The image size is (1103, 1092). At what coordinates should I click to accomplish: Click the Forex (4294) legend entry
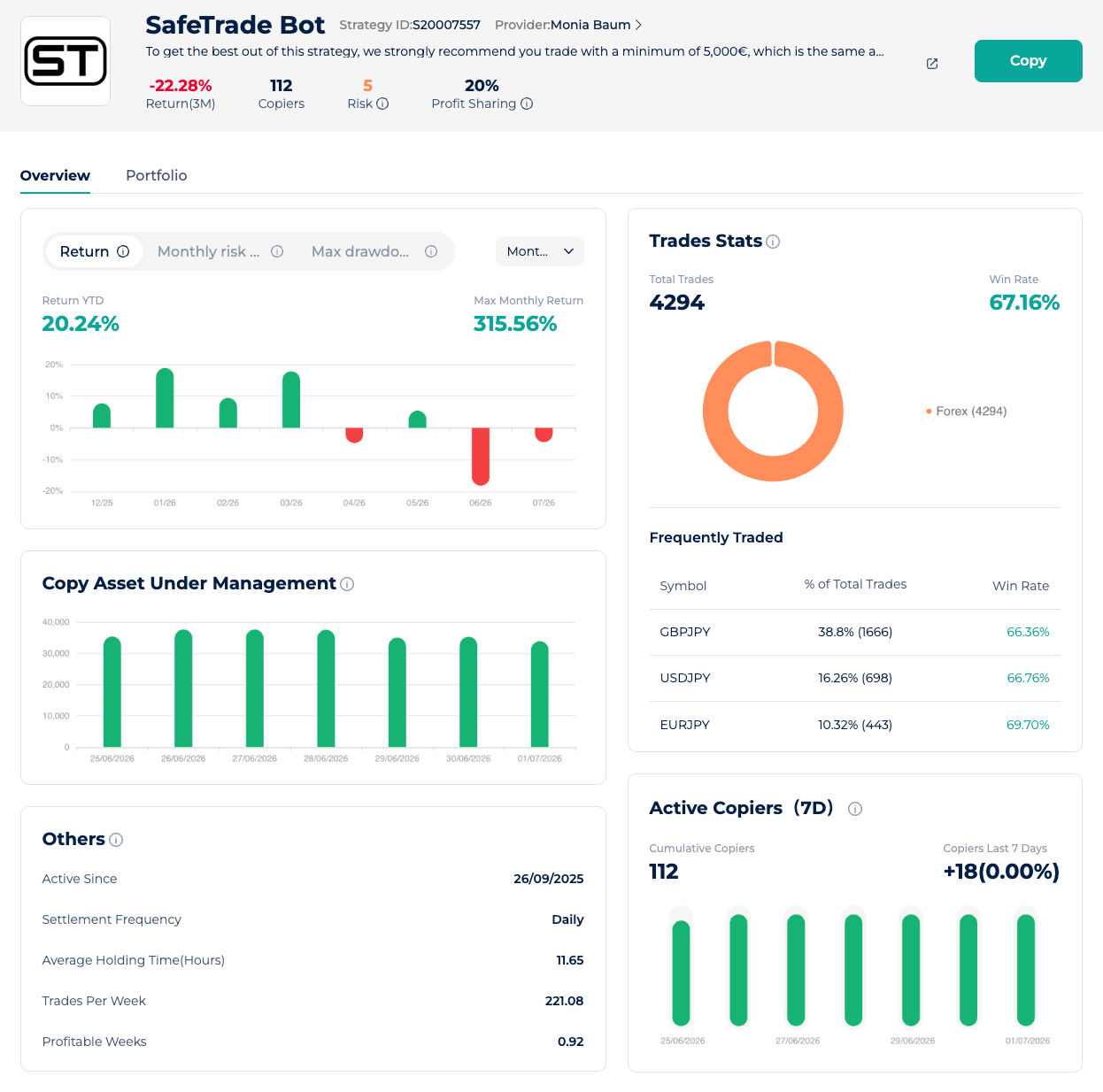(x=966, y=411)
